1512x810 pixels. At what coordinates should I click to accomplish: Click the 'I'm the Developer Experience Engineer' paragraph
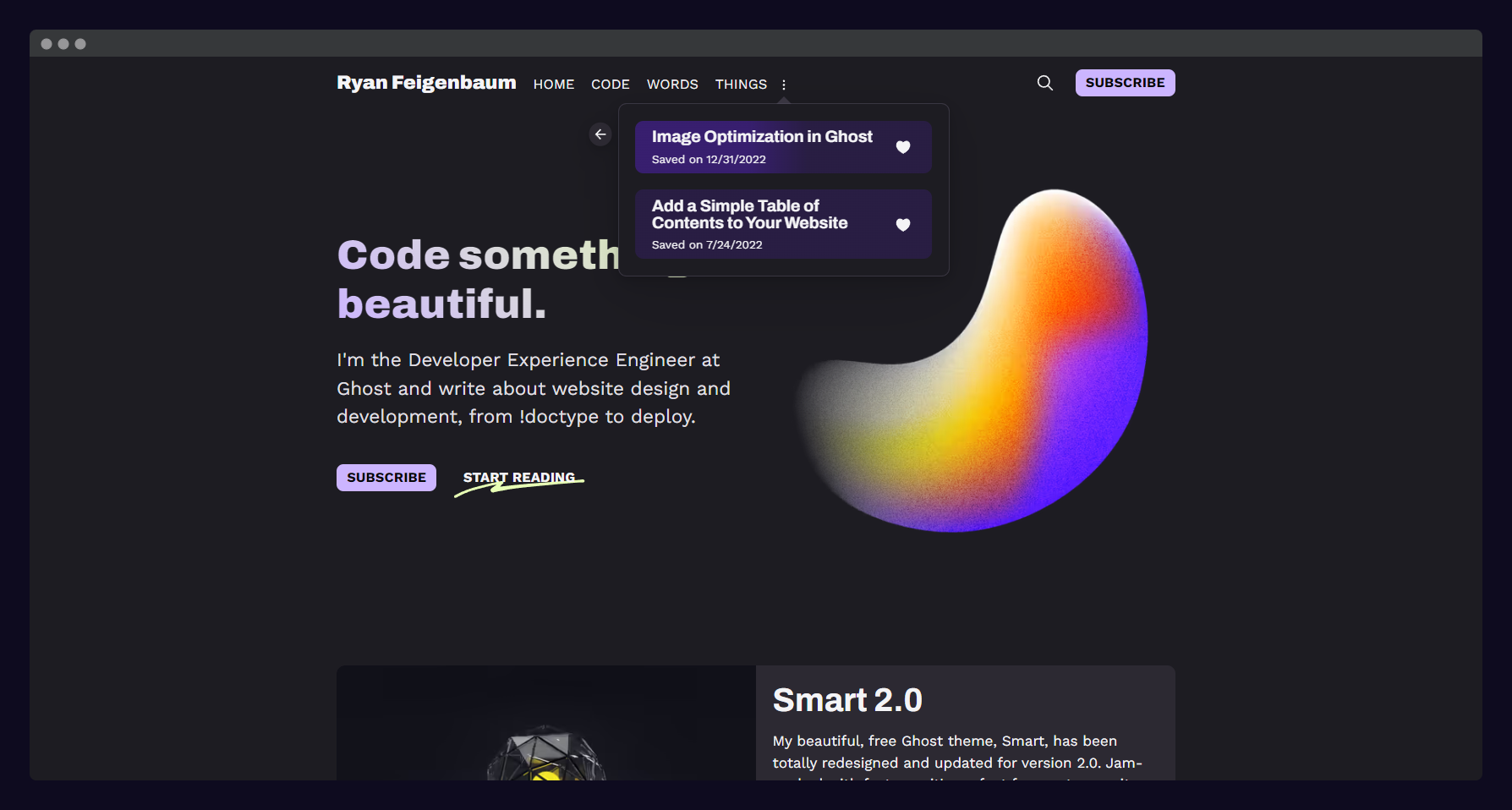coord(534,388)
